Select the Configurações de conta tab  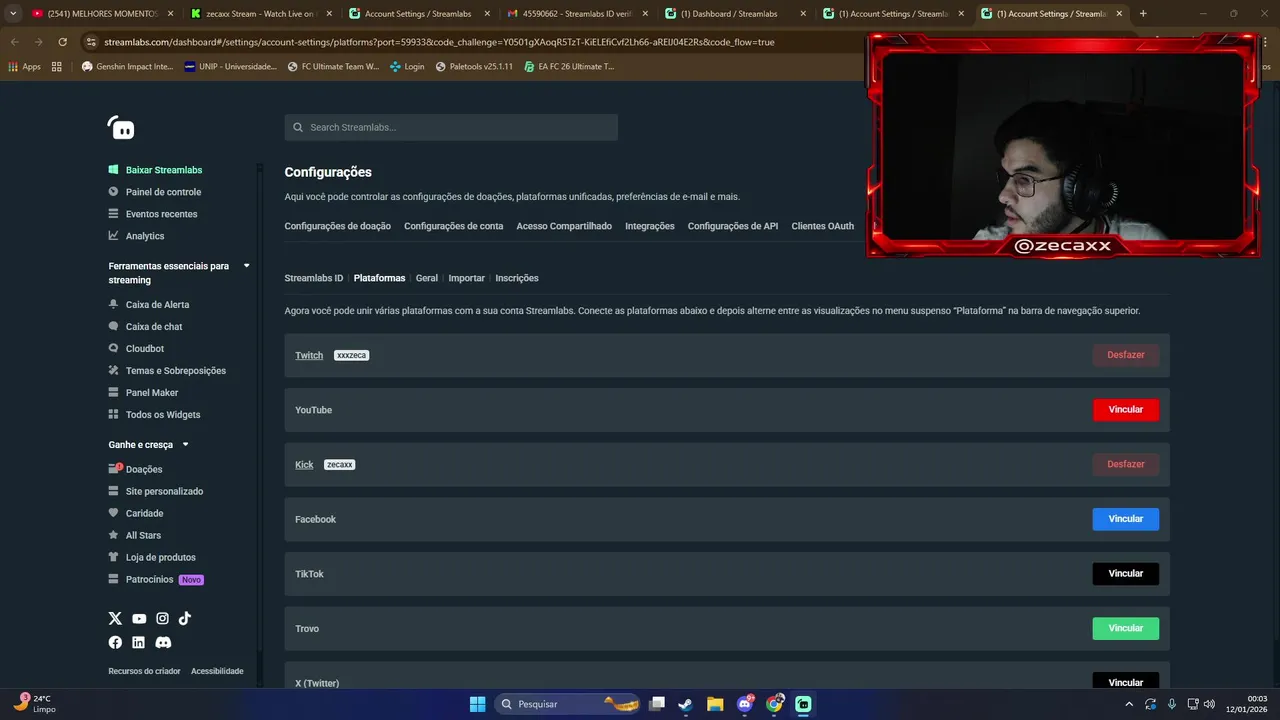453,226
